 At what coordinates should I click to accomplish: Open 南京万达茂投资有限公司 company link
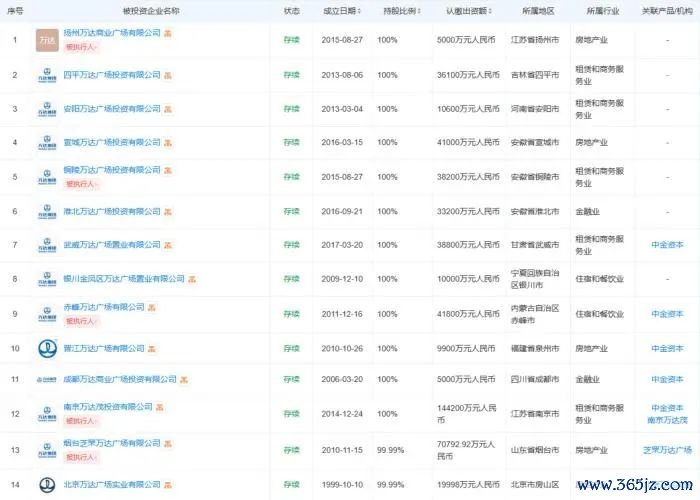tap(108, 407)
